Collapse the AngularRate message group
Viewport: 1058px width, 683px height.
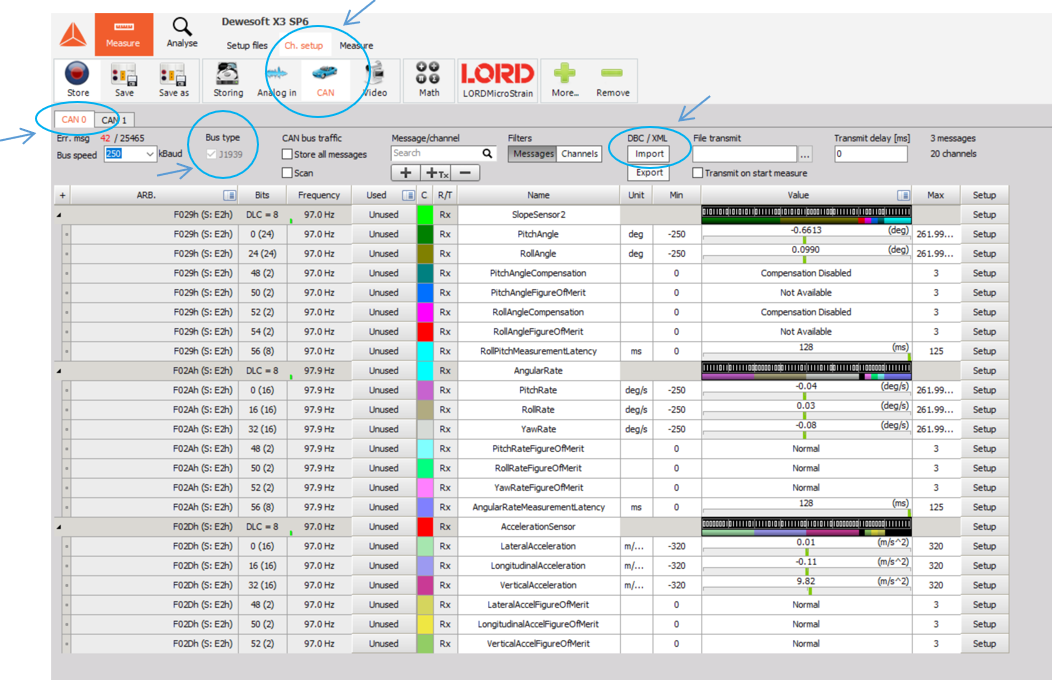click(59, 371)
